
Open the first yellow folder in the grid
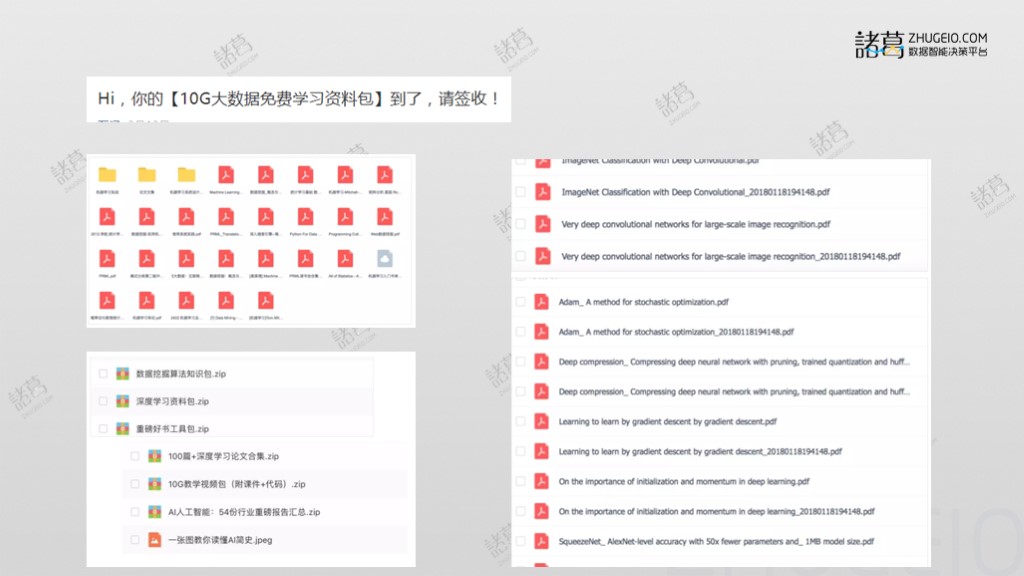click(x=108, y=173)
